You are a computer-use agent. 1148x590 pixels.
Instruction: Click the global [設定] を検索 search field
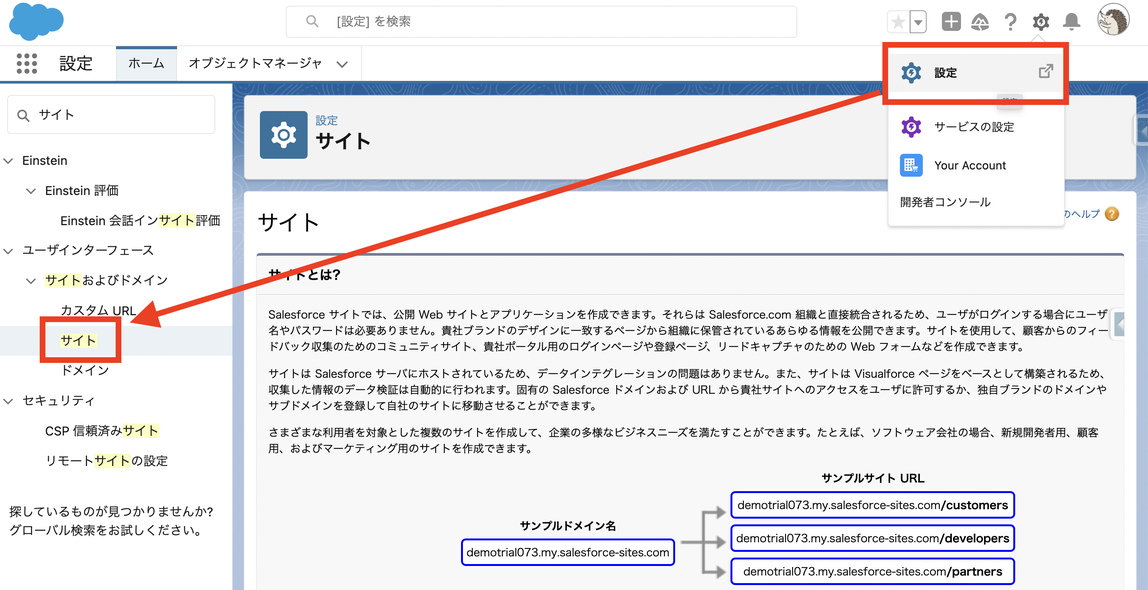pos(541,22)
